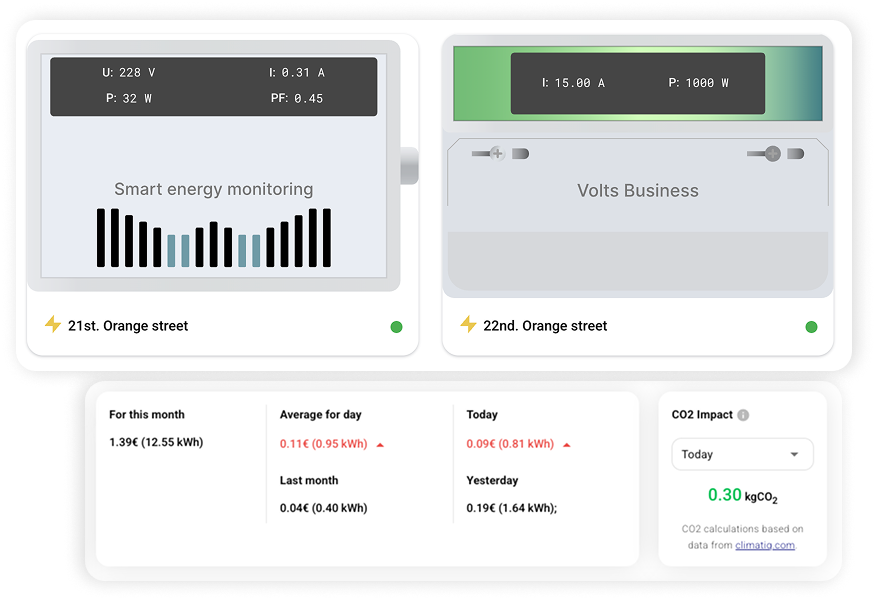Click the side button on the Smart energy device
Viewport: 876px width, 601px height.
pos(409,168)
